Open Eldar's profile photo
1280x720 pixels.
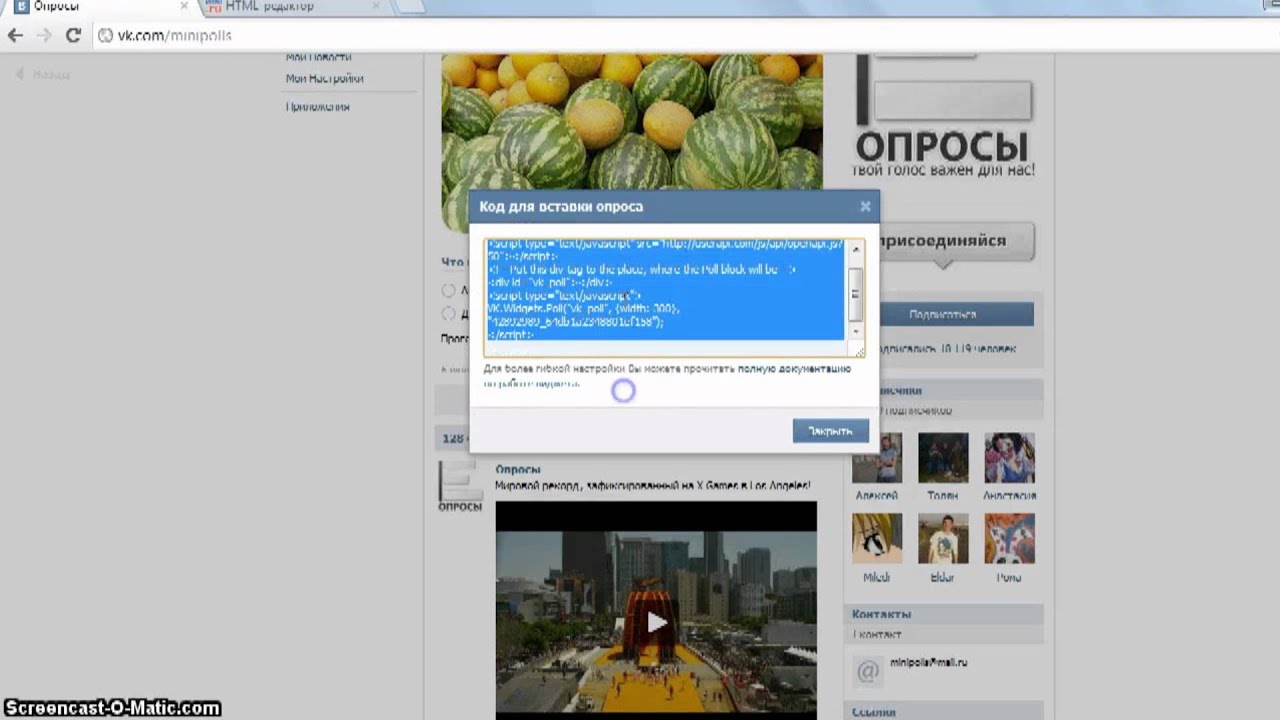coord(943,539)
